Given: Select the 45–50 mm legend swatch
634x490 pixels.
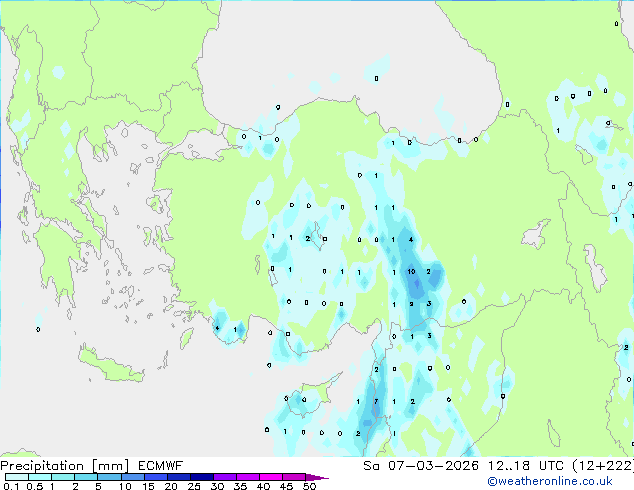Looking at the screenshot, I should click(294, 477).
